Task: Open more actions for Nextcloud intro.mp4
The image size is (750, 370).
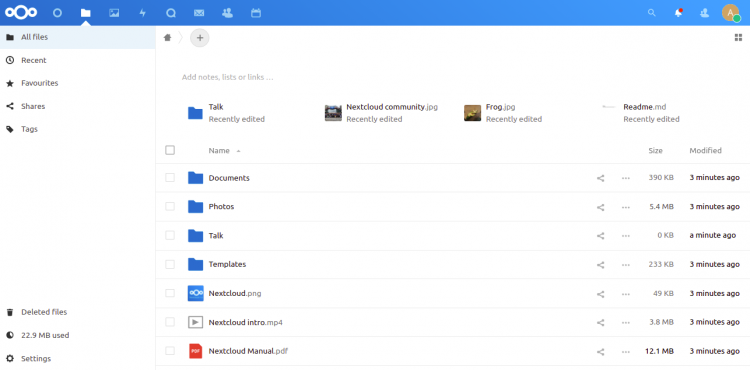Action: pos(626,323)
